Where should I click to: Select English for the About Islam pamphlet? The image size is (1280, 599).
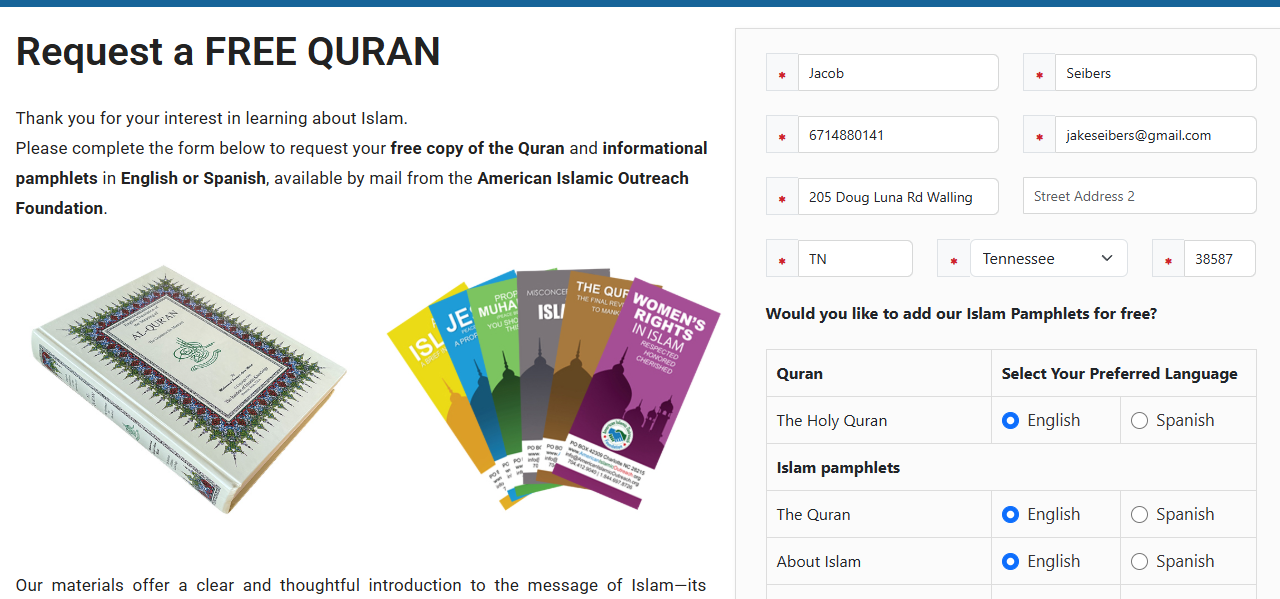tap(1010, 562)
